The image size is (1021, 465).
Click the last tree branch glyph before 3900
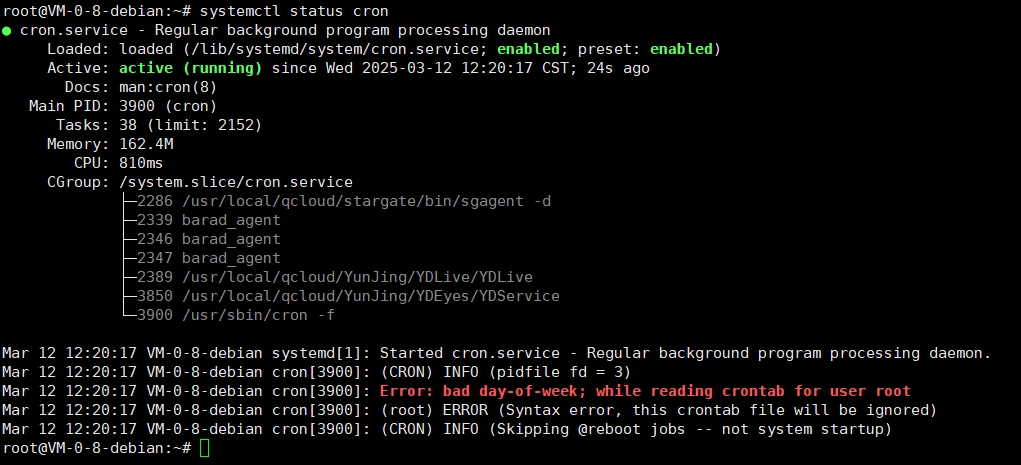[x=128, y=315]
